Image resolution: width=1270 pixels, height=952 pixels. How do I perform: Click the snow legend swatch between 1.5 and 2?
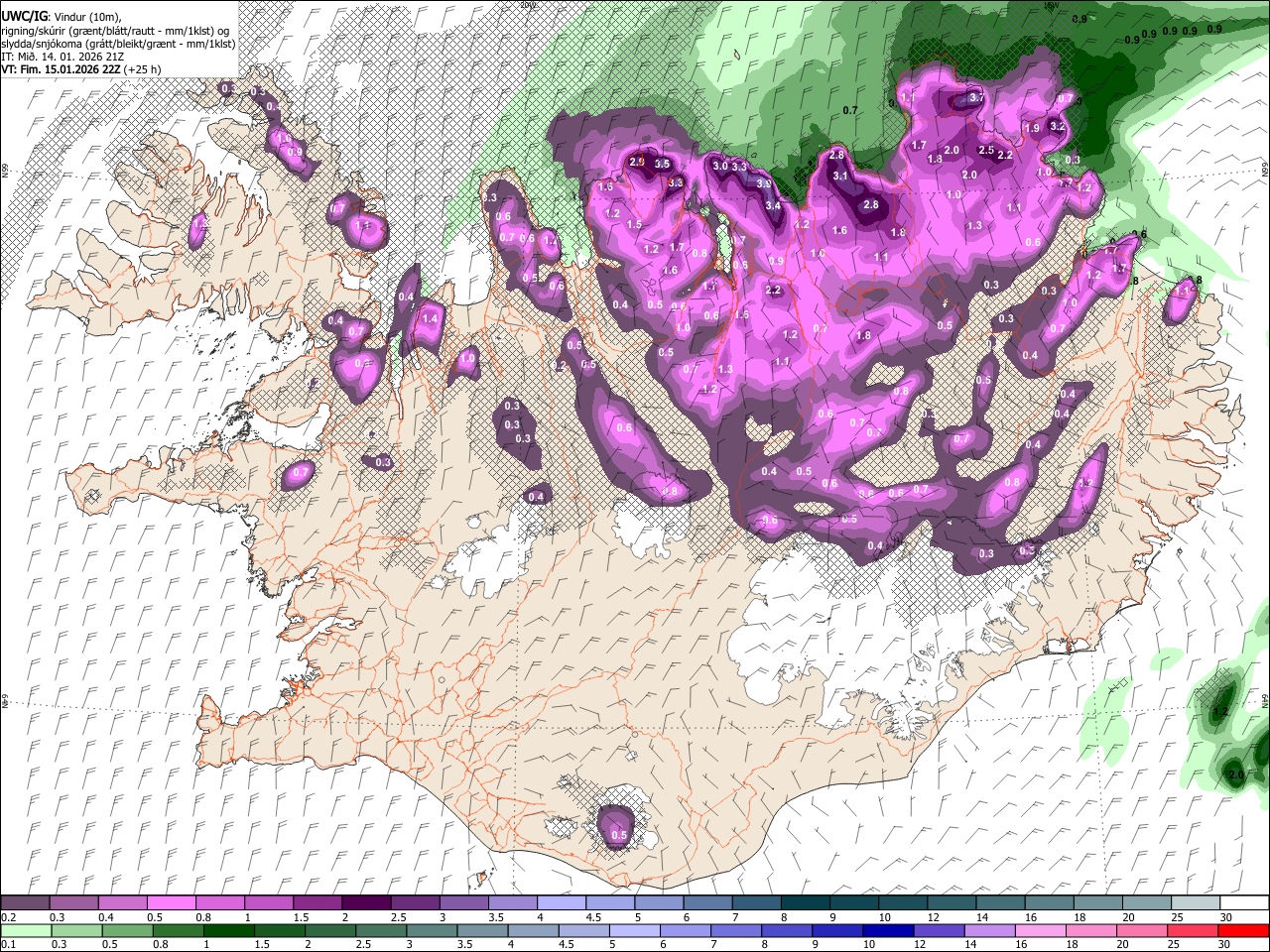click(317, 903)
